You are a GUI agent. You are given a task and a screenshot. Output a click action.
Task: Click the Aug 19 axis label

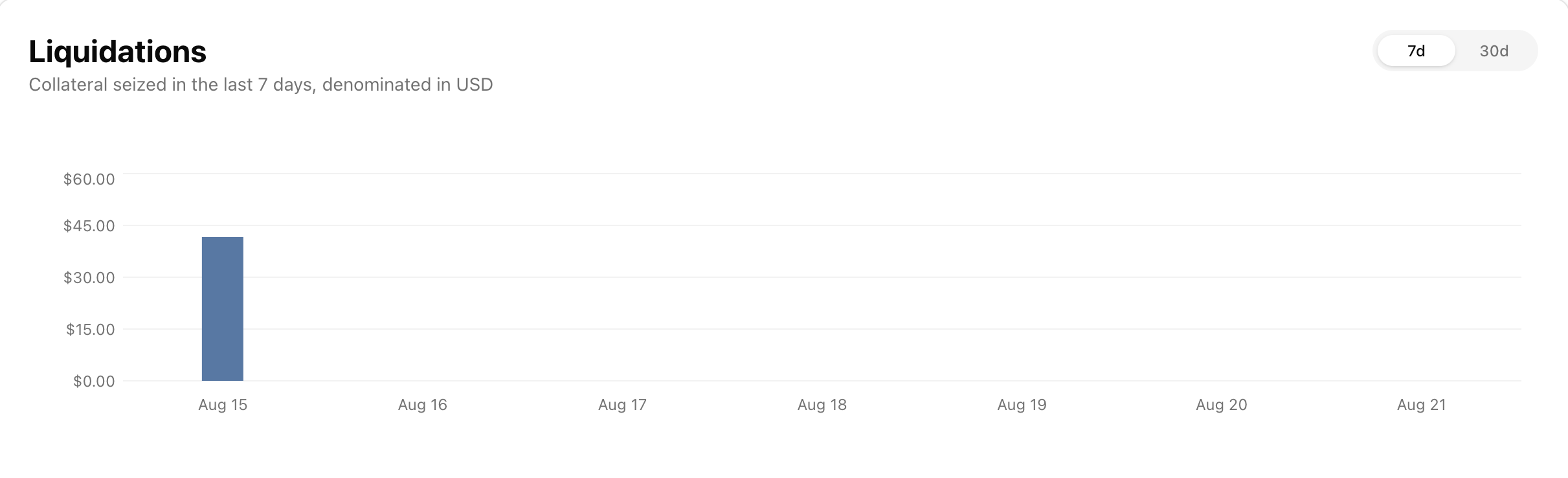coord(1022,405)
